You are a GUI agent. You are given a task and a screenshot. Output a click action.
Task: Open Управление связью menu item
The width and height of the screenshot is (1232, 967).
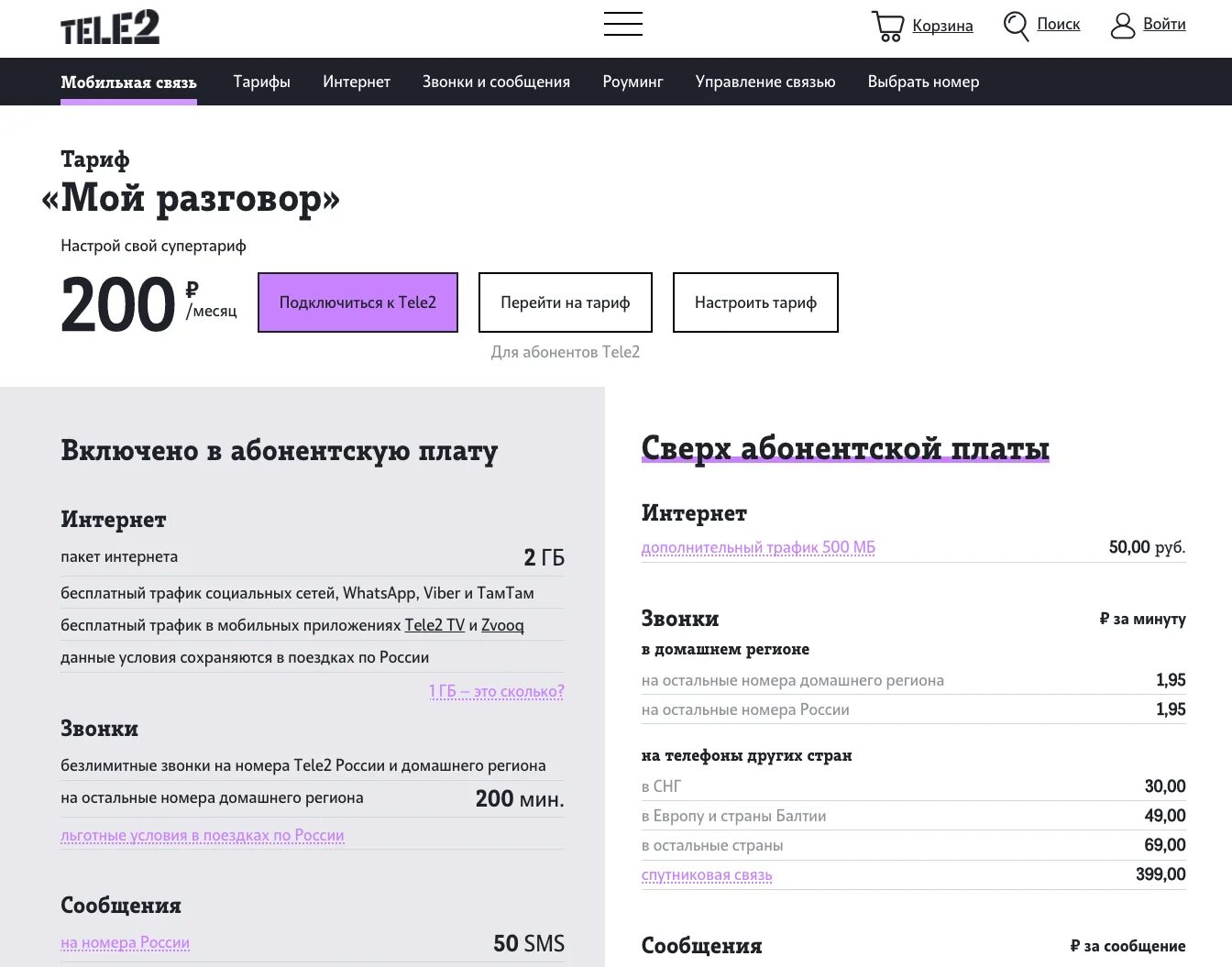(765, 82)
